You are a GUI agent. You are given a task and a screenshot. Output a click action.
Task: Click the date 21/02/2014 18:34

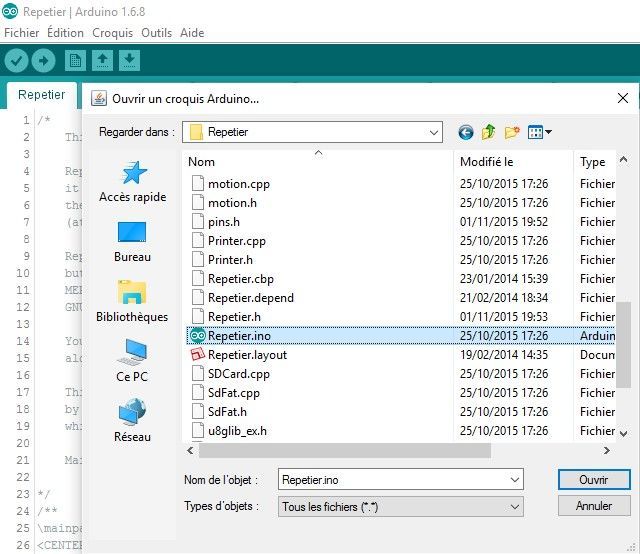point(504,298)
